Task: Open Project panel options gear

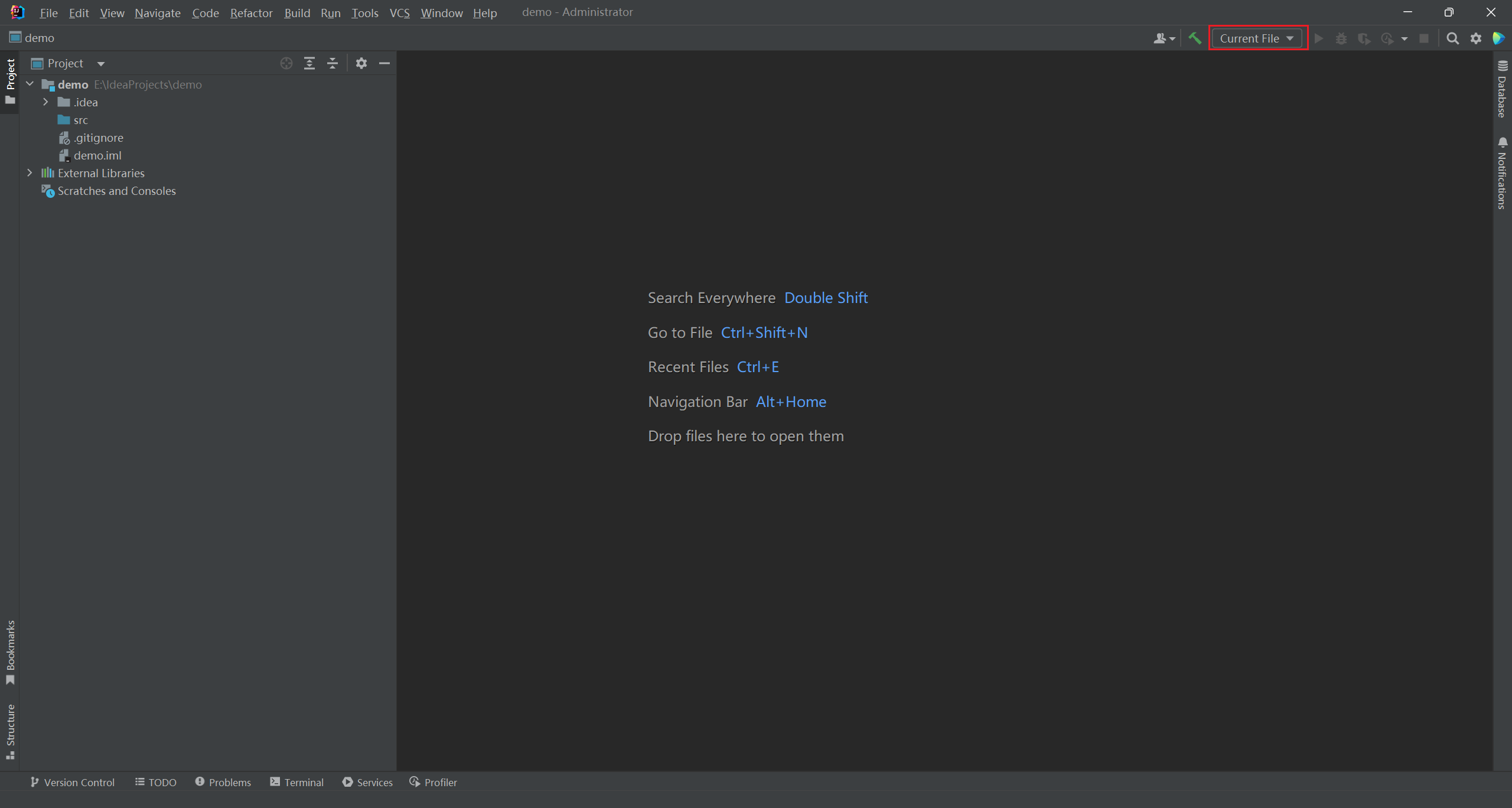Action: click(x=361, y=63)
